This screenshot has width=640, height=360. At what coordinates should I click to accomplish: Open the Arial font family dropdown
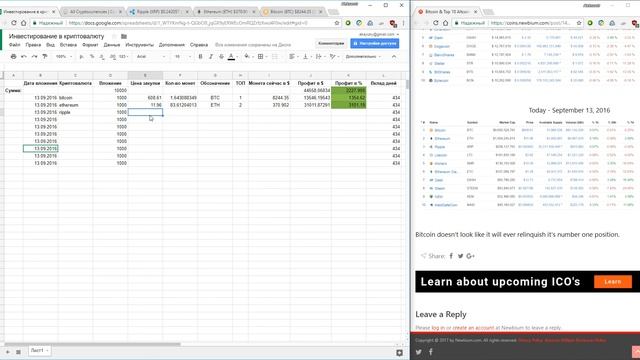tap(151, 56)
